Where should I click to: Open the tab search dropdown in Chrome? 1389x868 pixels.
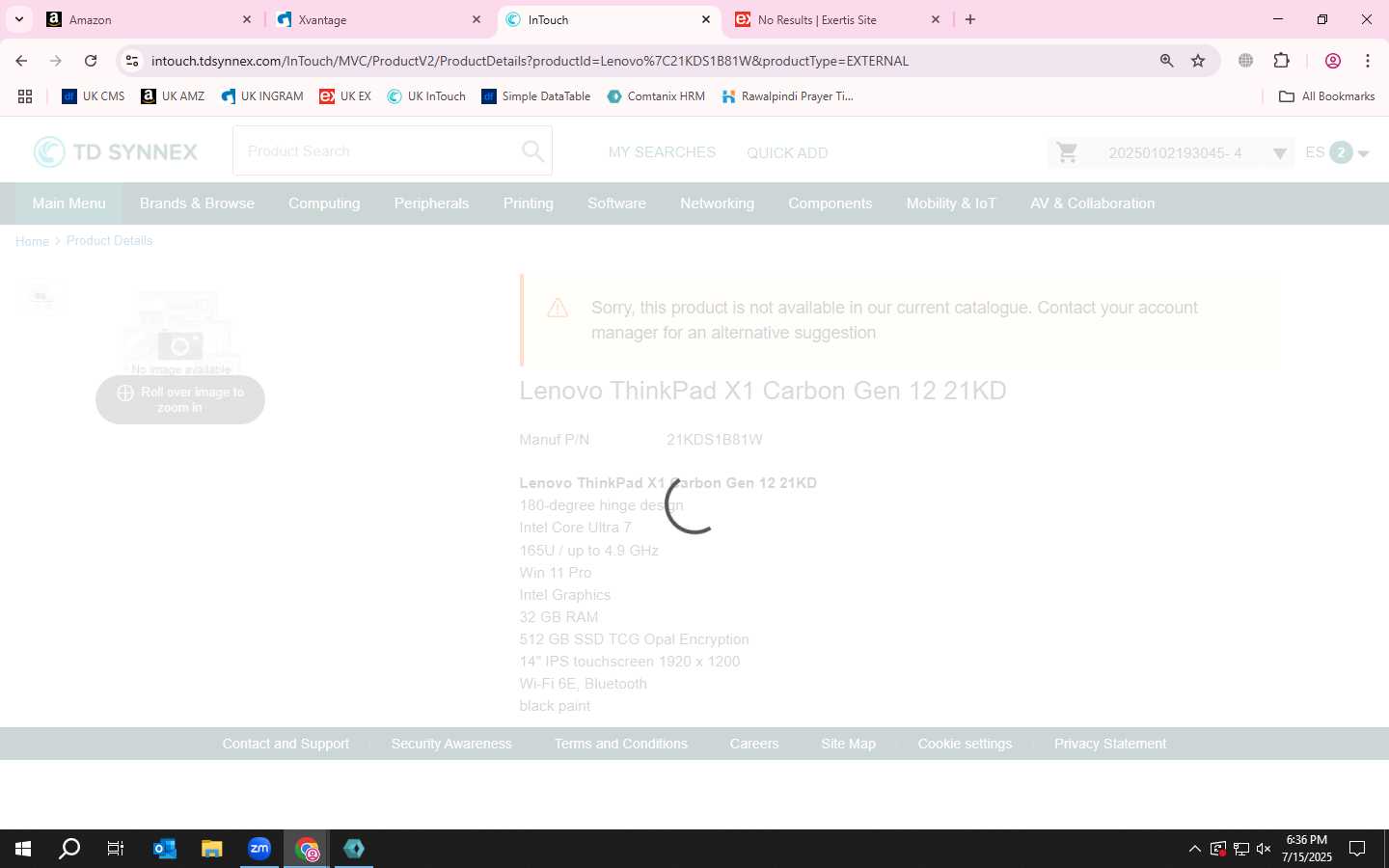tap(18, 19)
